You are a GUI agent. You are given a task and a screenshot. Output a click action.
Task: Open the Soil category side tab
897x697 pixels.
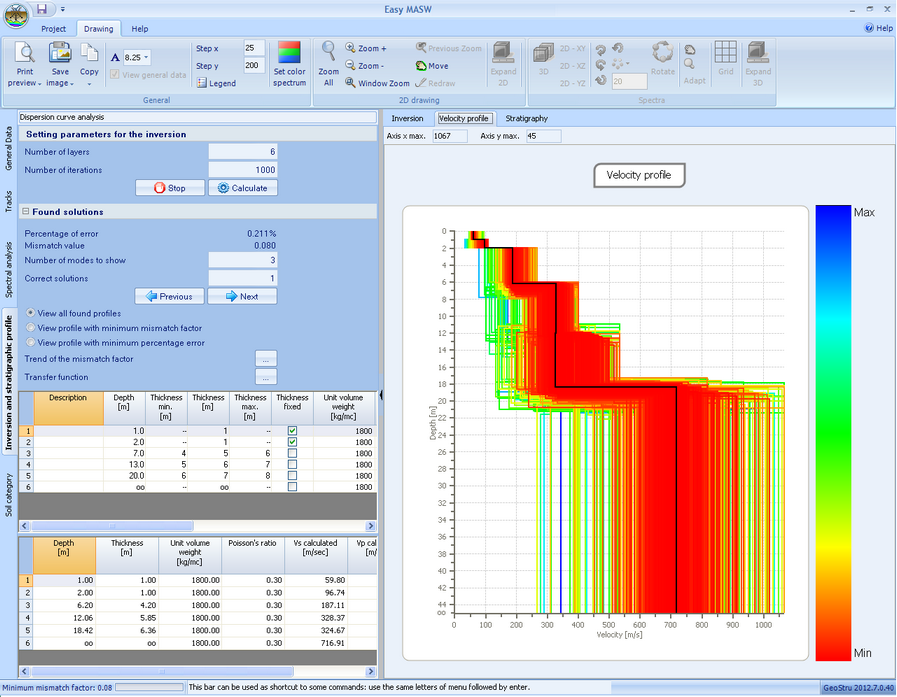point(9,495)
